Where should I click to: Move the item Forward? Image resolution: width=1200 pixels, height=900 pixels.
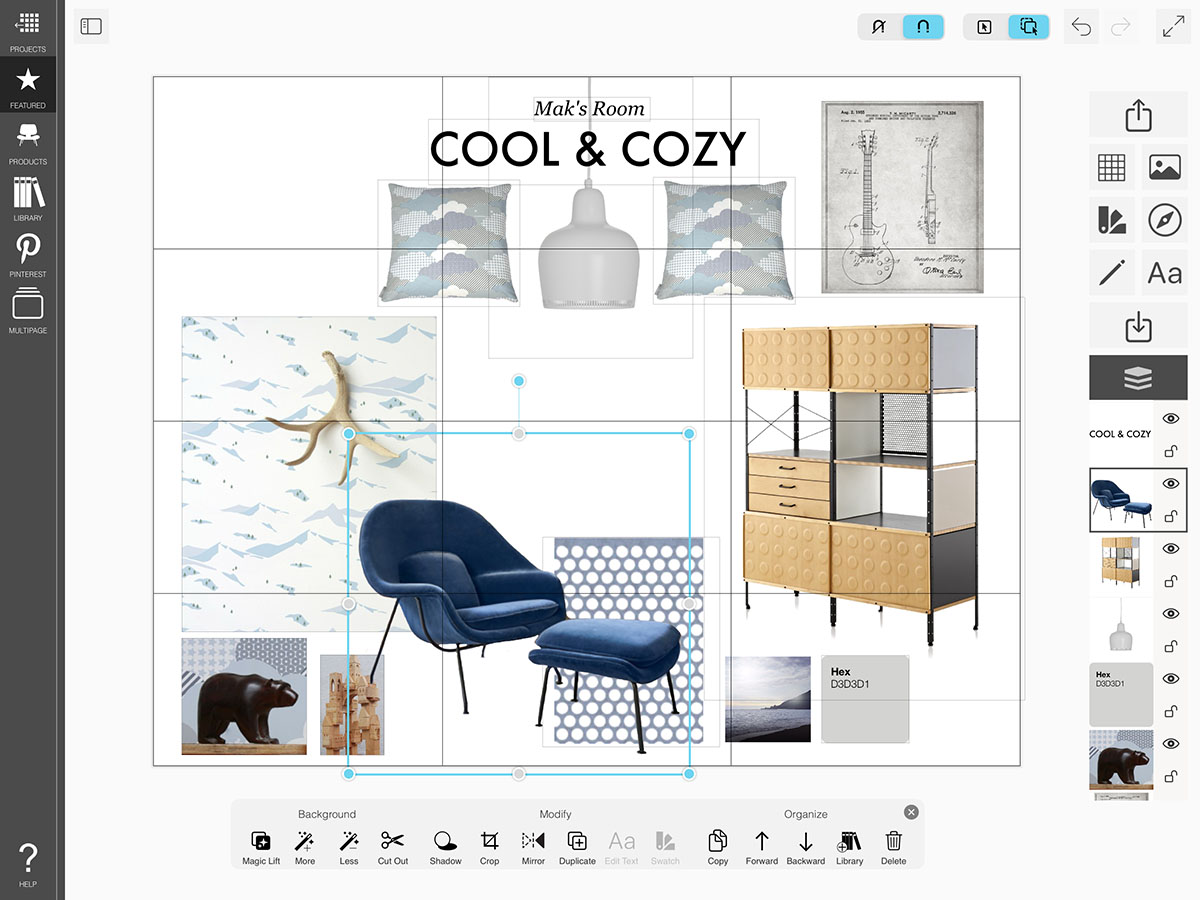(761, 846)
